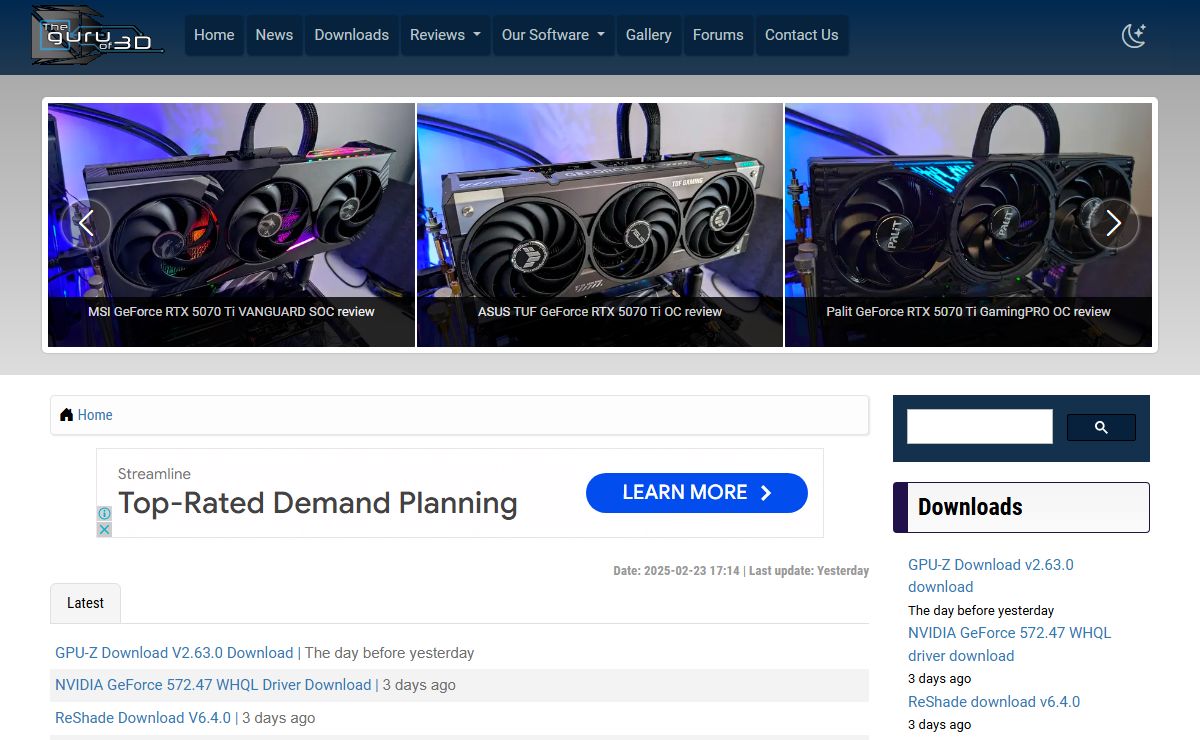The width and height of the screenshot is (1200, 740).
Task: Close the Streamline ad with X icon
Action: point(104,529)
